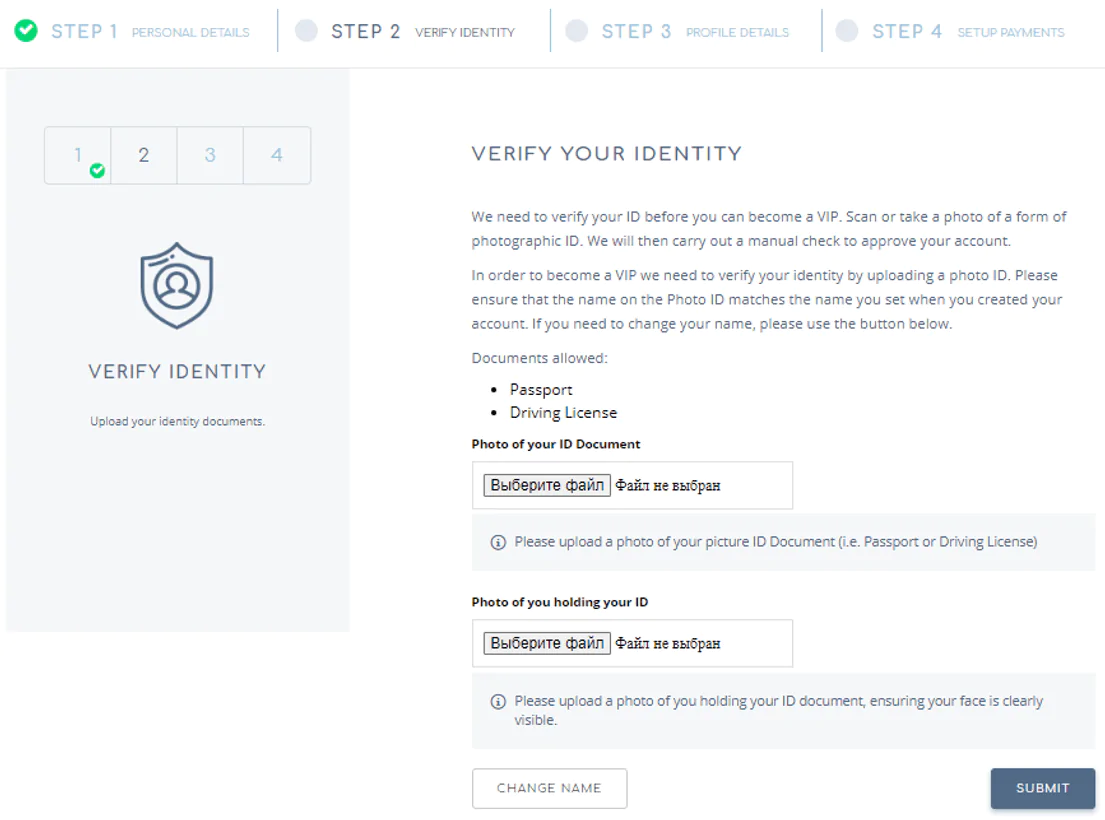Screen dimensions: 1105x820
Task: Choose file for Photo of your ID Document
Action: coord(547,485)
